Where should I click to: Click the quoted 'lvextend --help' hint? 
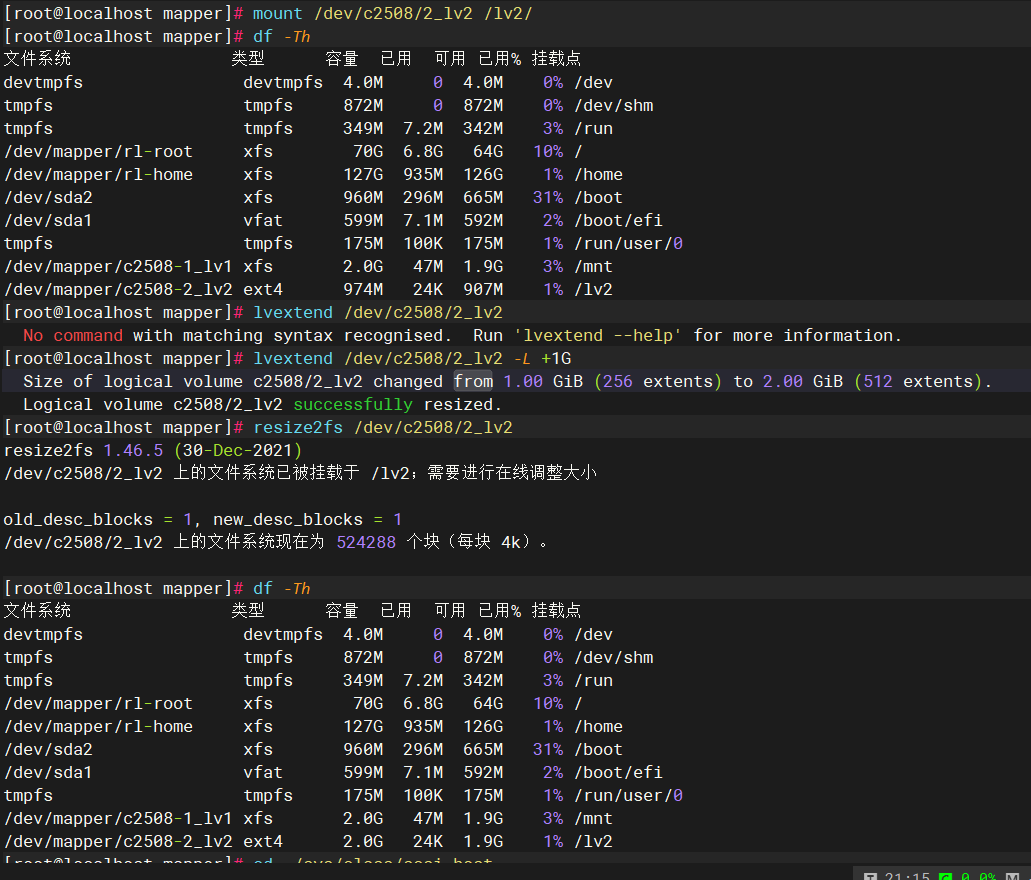(597, 335)
